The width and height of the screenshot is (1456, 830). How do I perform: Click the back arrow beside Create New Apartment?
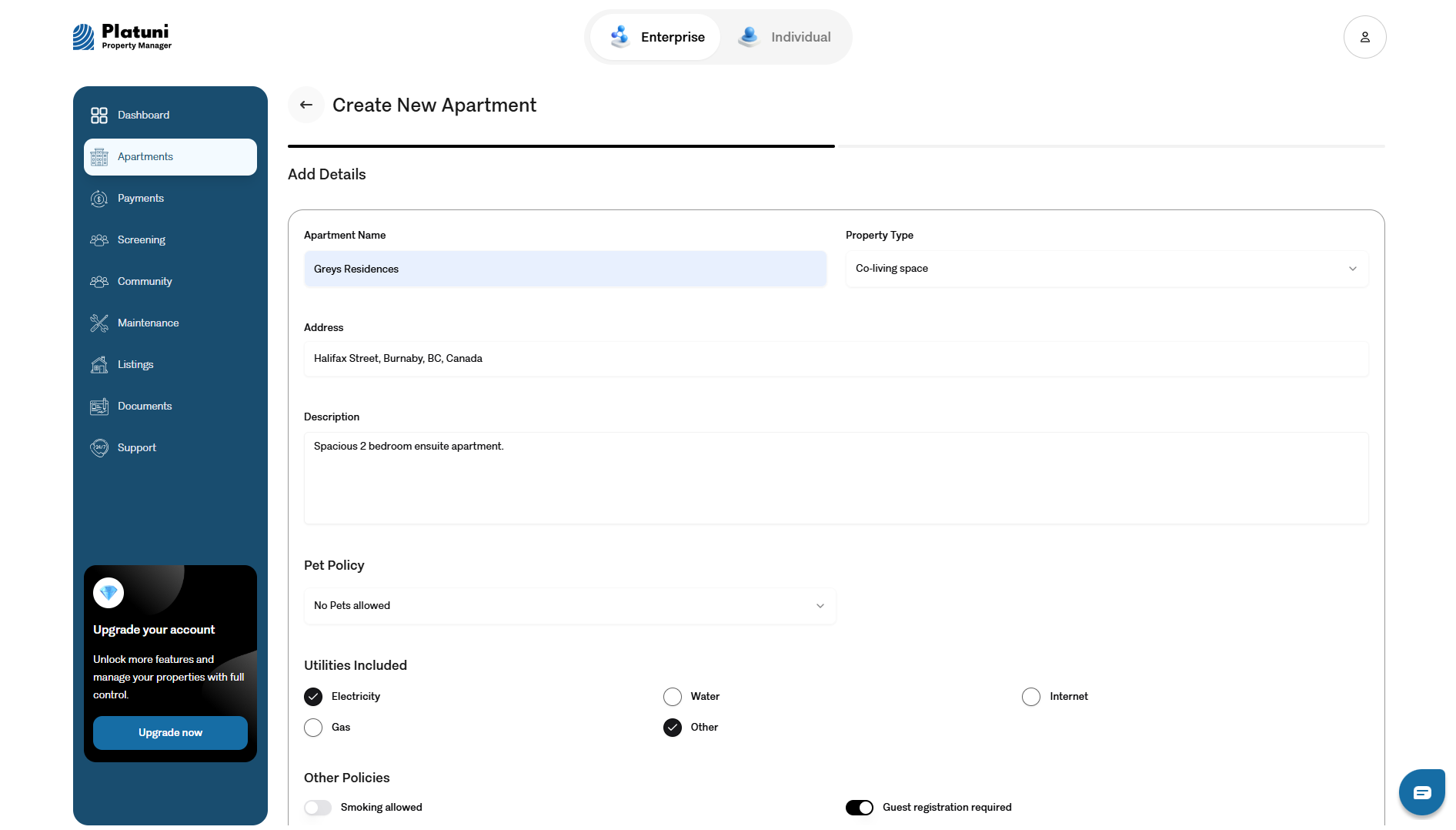(306, 105)
